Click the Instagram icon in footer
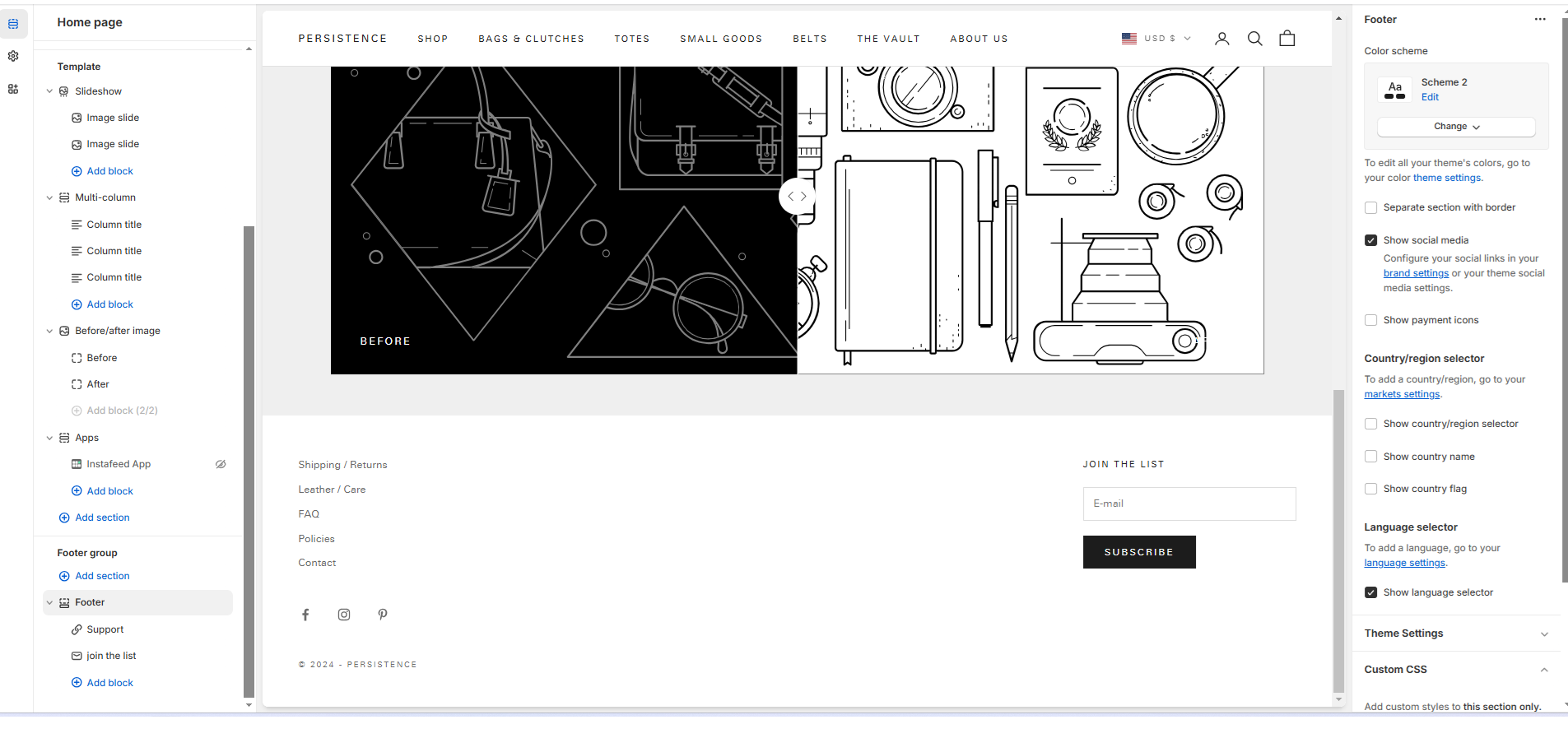1568x752 pixels. pos(344,615)
